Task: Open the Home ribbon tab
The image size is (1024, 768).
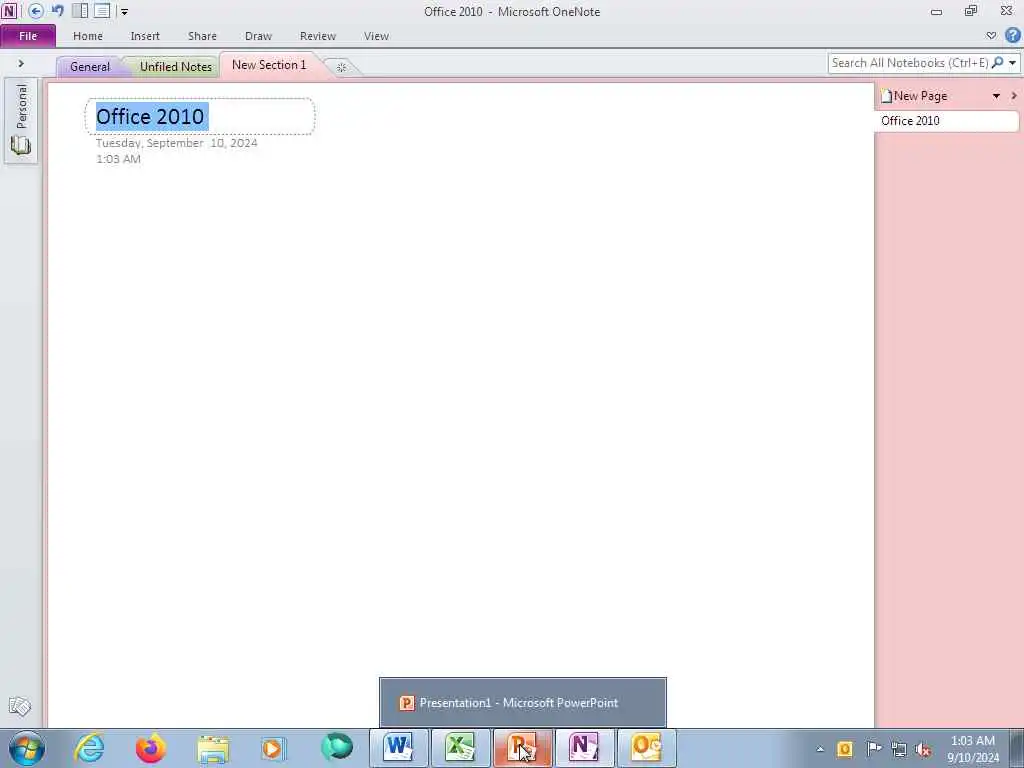Action: (x=88, y=36)
